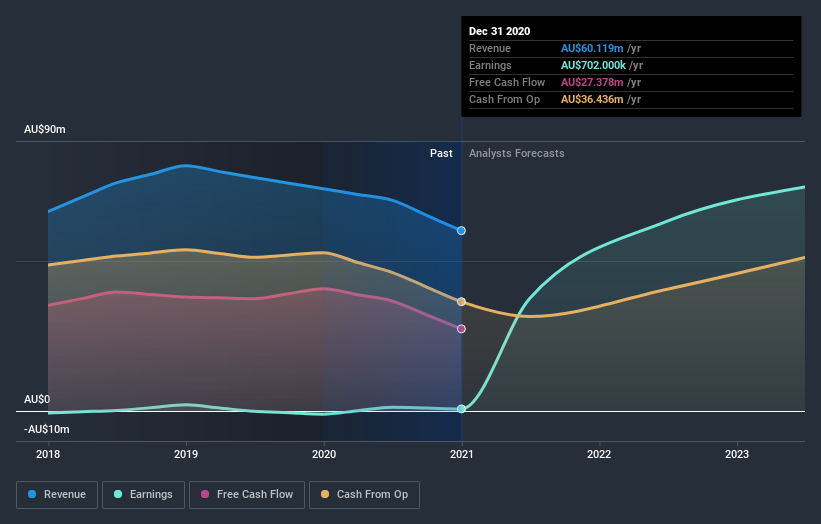Click the Revenue row label in tooltip
Image resolution: width=821 pixels, height=524 pixels.
click(x=490, y=48)
